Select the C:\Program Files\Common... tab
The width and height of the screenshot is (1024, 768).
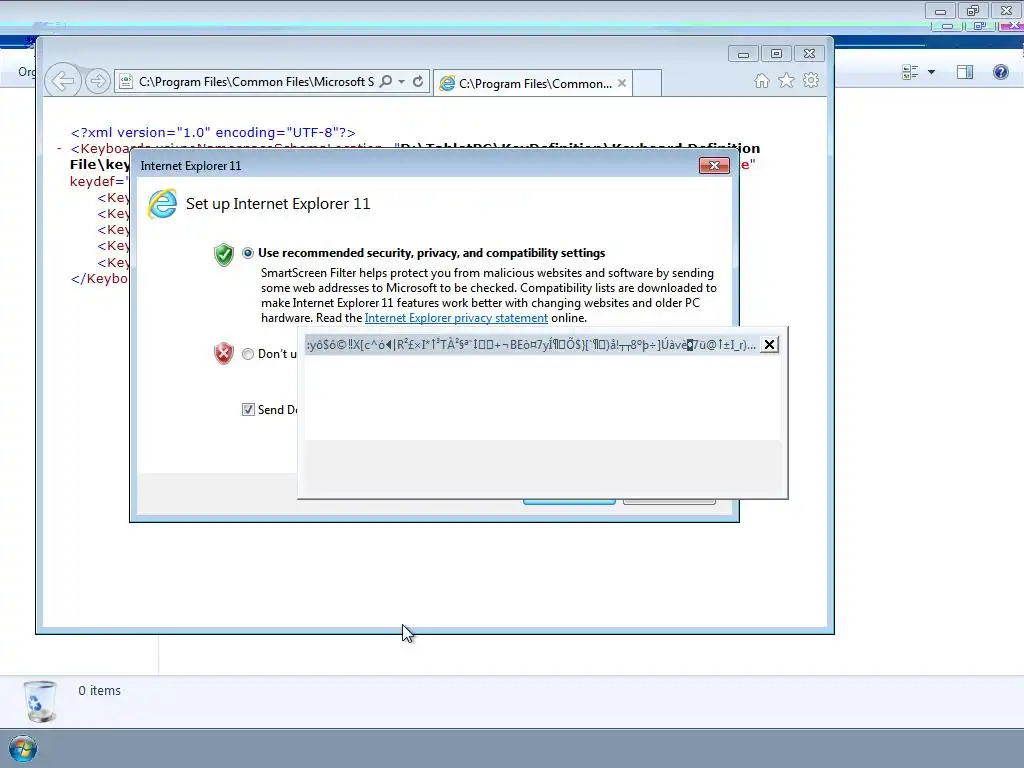[533, 84]
